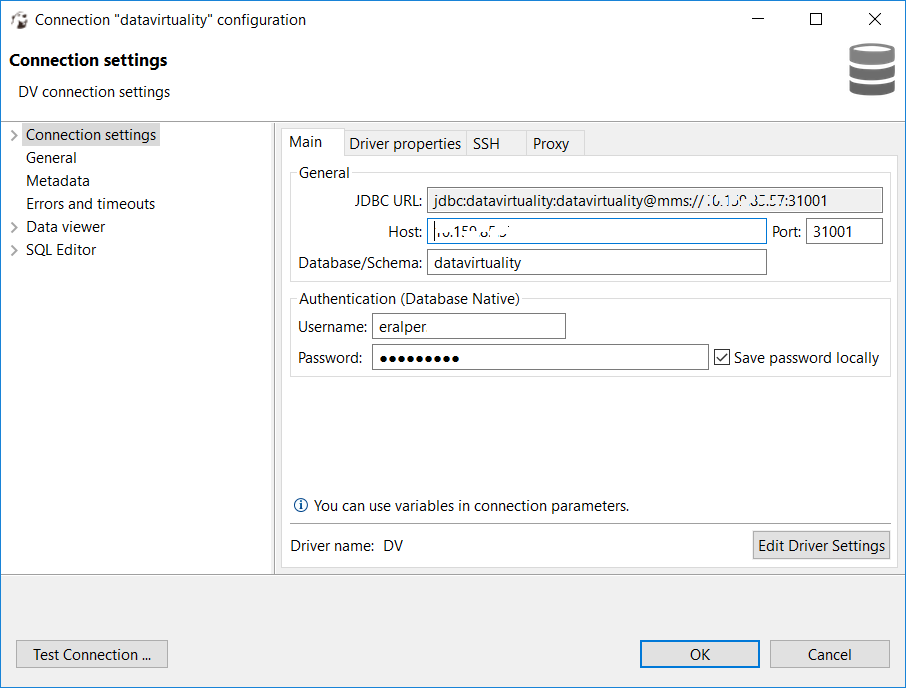Open Edit Driver Settings
This screenshot has height=688, width=906.
pyautogui.click(x=821, y=545)
